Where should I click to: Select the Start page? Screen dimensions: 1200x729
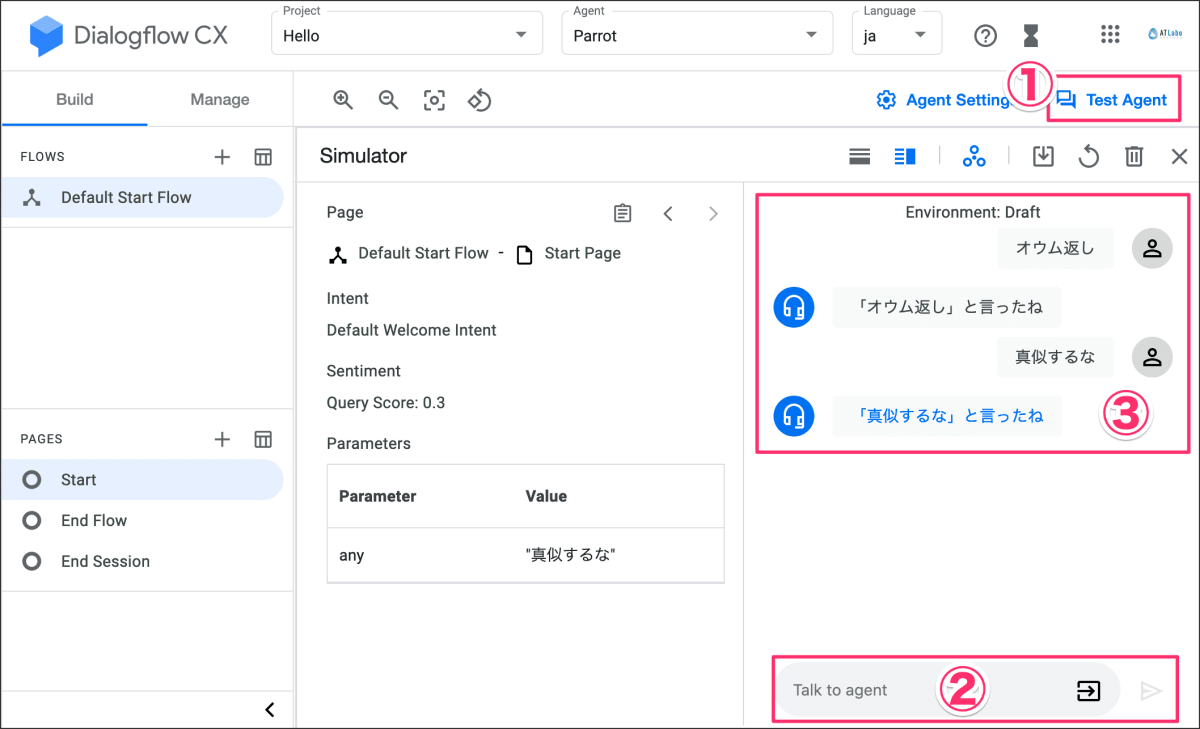pos(142,480)
